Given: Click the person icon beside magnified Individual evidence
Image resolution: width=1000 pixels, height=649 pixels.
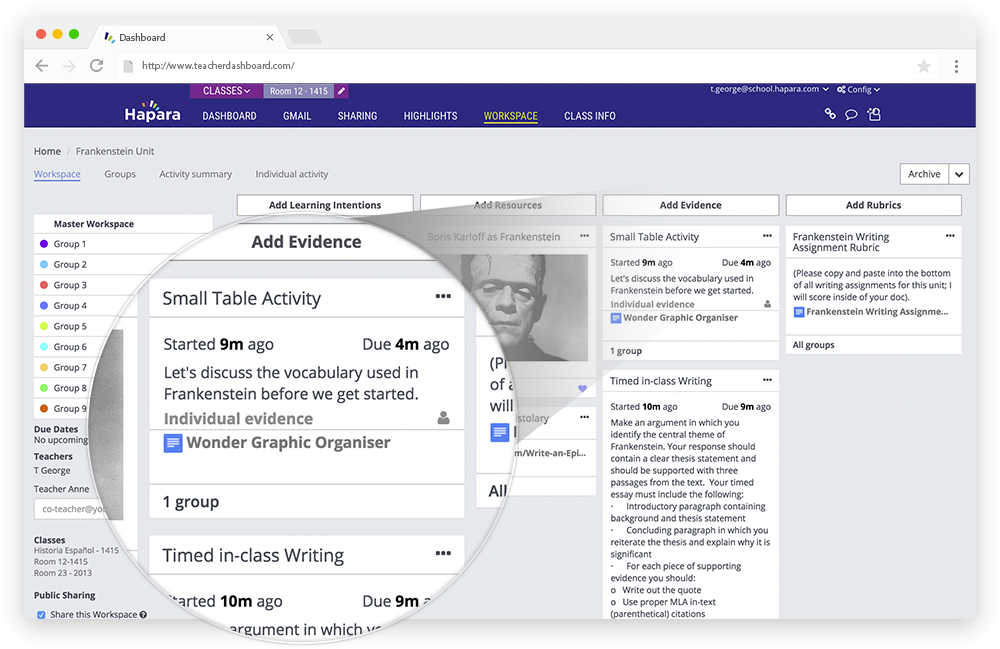Looking at the screenshot, I should (443, 418).
